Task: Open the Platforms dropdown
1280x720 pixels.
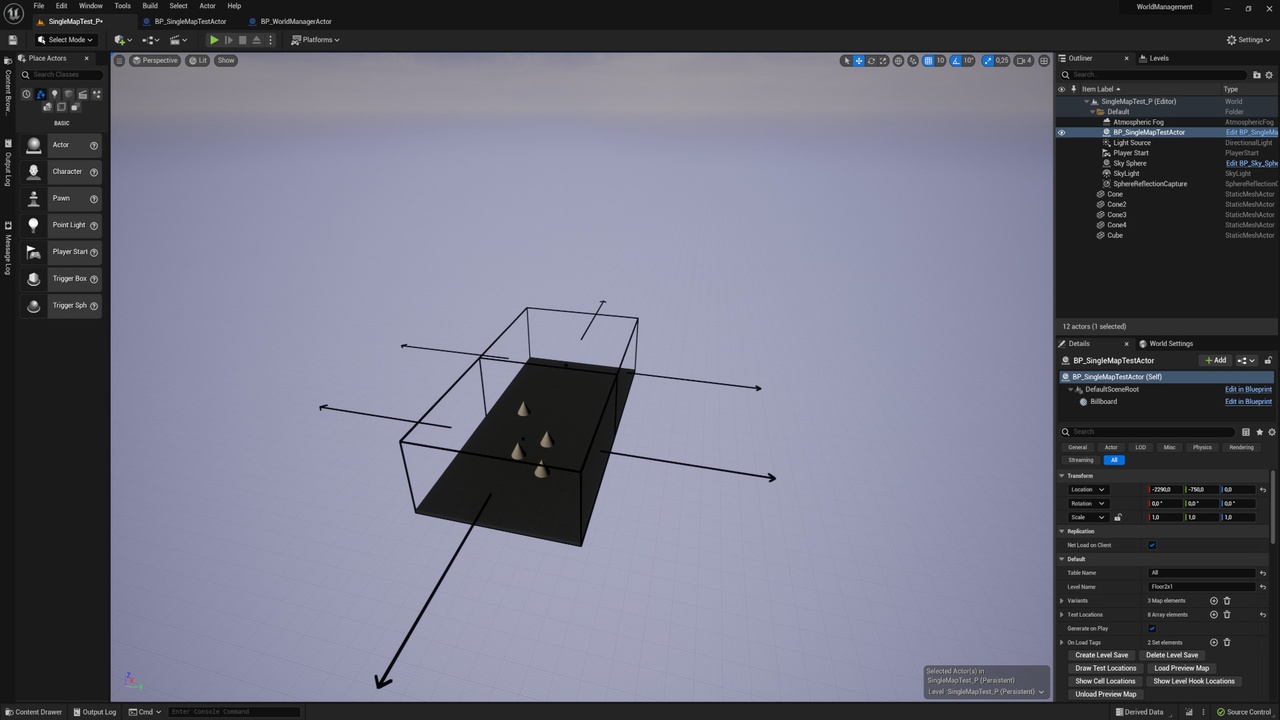Action: [x=315, y=40]
